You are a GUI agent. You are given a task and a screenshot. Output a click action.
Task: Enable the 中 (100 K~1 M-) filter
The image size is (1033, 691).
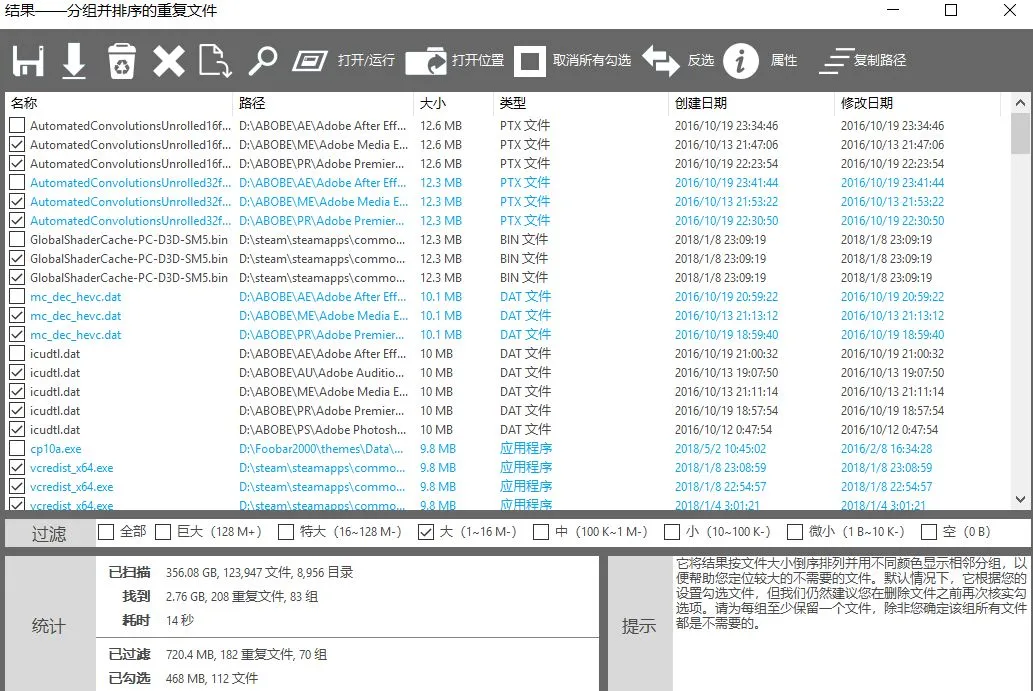[x=540, y=532]
